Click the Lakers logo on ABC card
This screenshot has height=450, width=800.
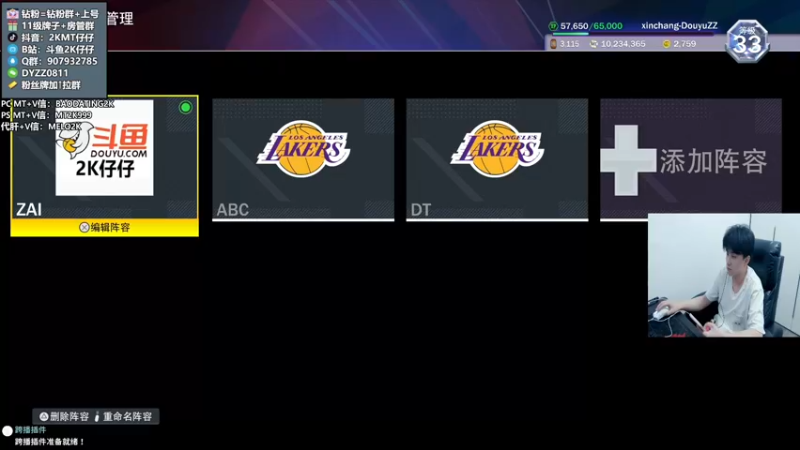304,148
